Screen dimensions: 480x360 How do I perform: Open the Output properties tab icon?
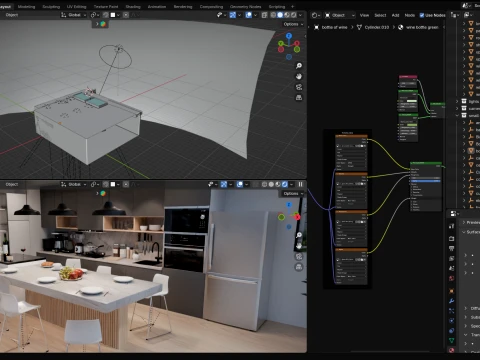[452, 248]
